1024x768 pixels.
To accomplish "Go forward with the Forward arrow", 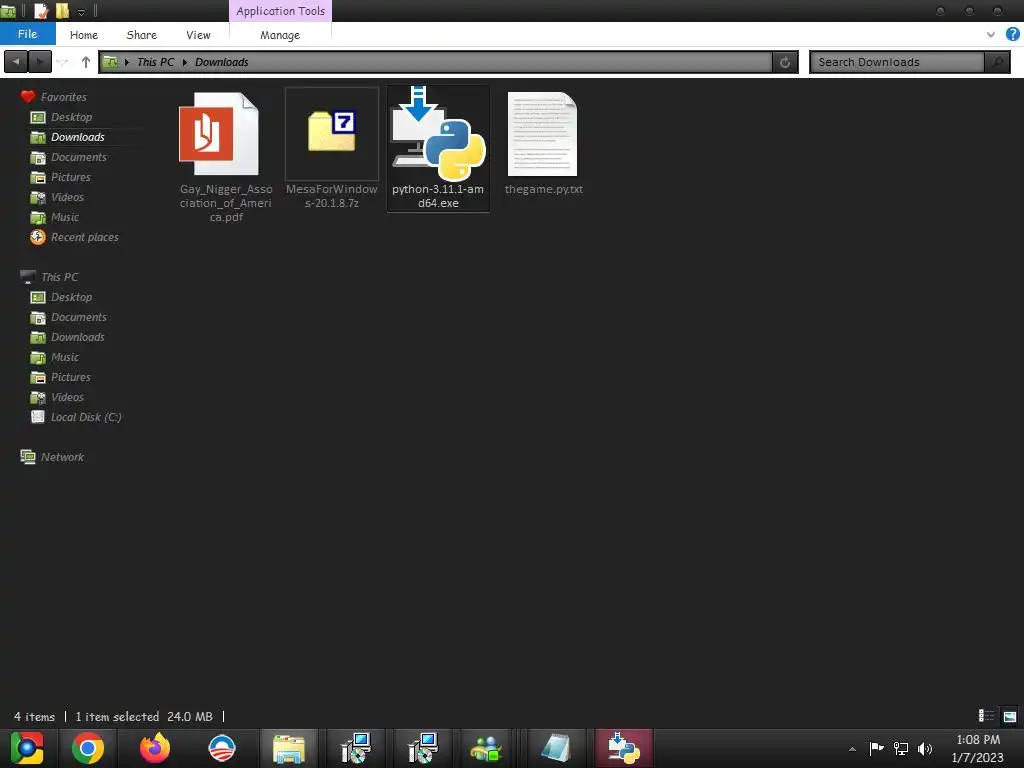I will (40, 62).
